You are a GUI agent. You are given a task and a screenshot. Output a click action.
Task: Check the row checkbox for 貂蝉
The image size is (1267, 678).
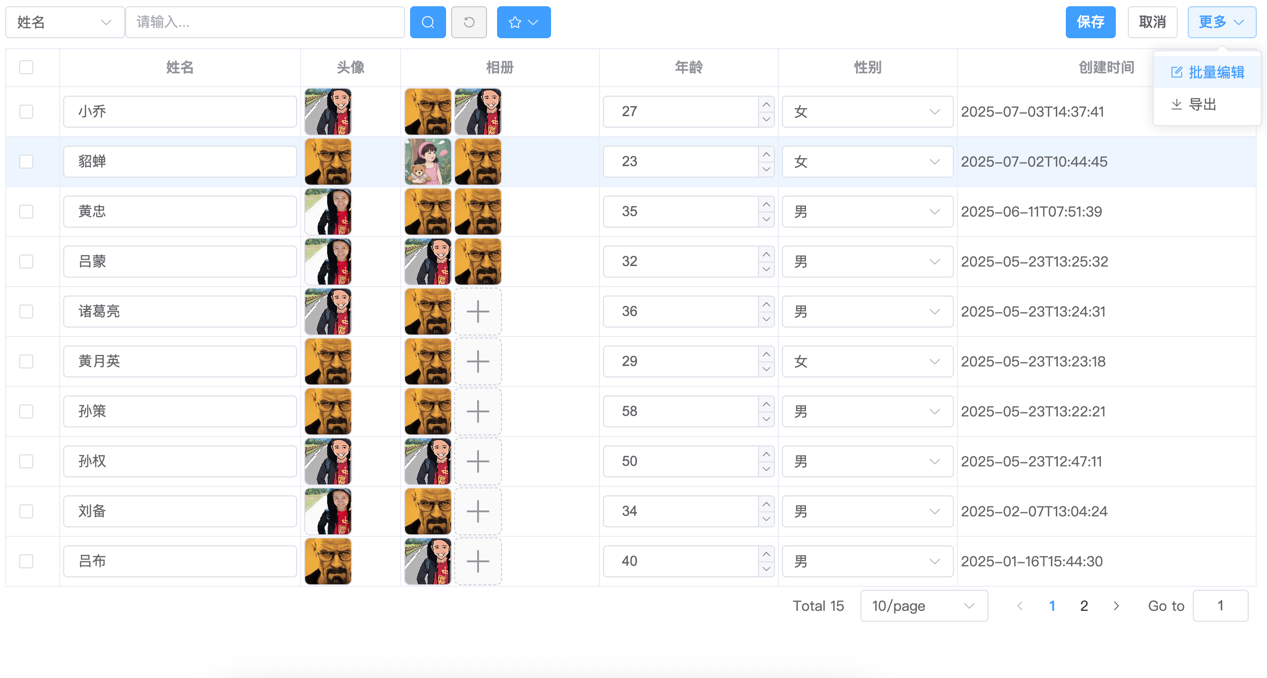[x=27, y=162]
